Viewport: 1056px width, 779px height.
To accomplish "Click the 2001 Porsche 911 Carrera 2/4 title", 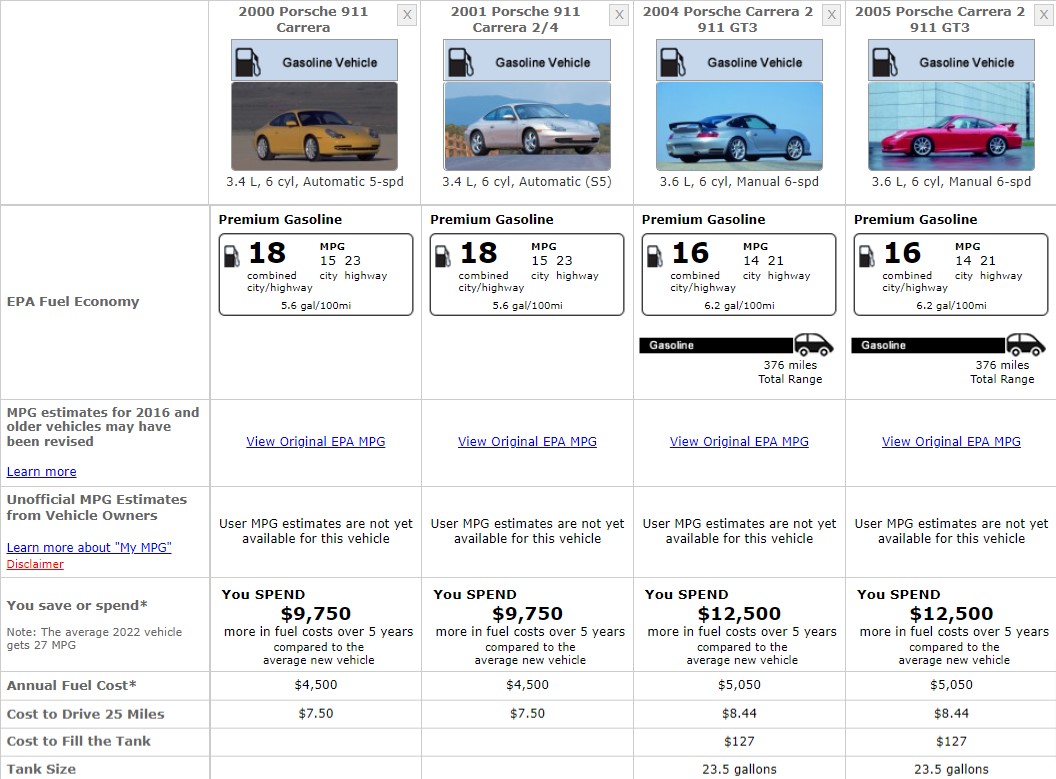I will pyautogui.click(x=515, y=20).
